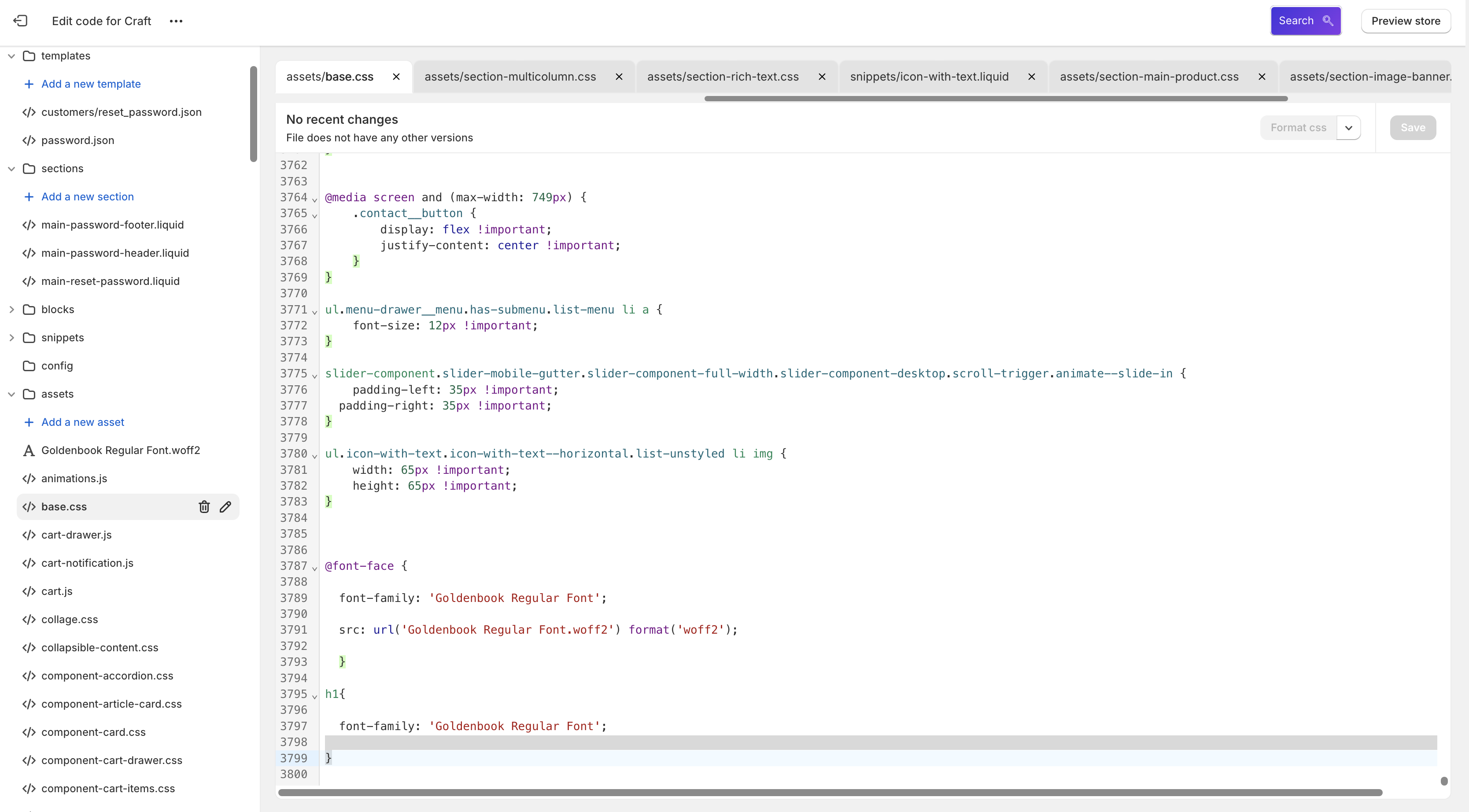The height and width of the screenshot is (812, 1469).
Task: Fold the h1 rule at line 3795
Action: click(314, 696)
